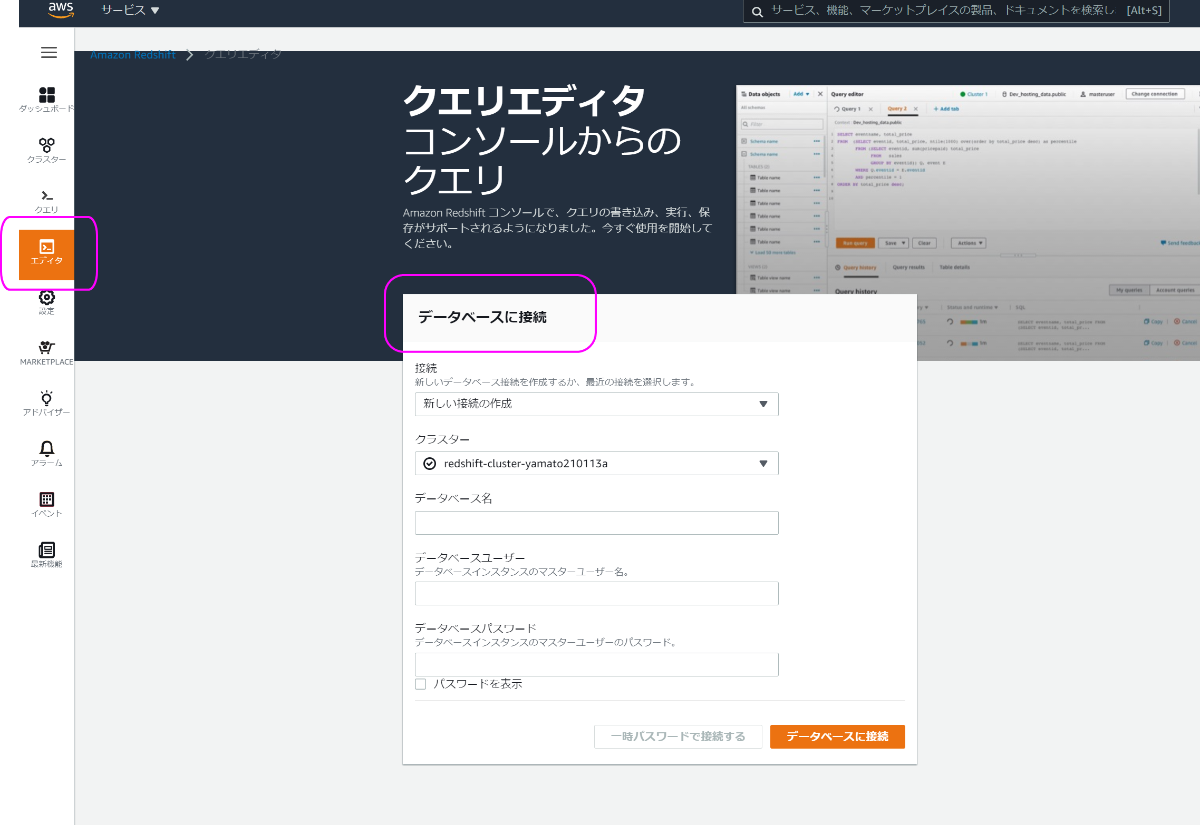Open Marketplace from the sidebar
The width and height of the screenshot is (1200, 825).
(x=46, y=353)
